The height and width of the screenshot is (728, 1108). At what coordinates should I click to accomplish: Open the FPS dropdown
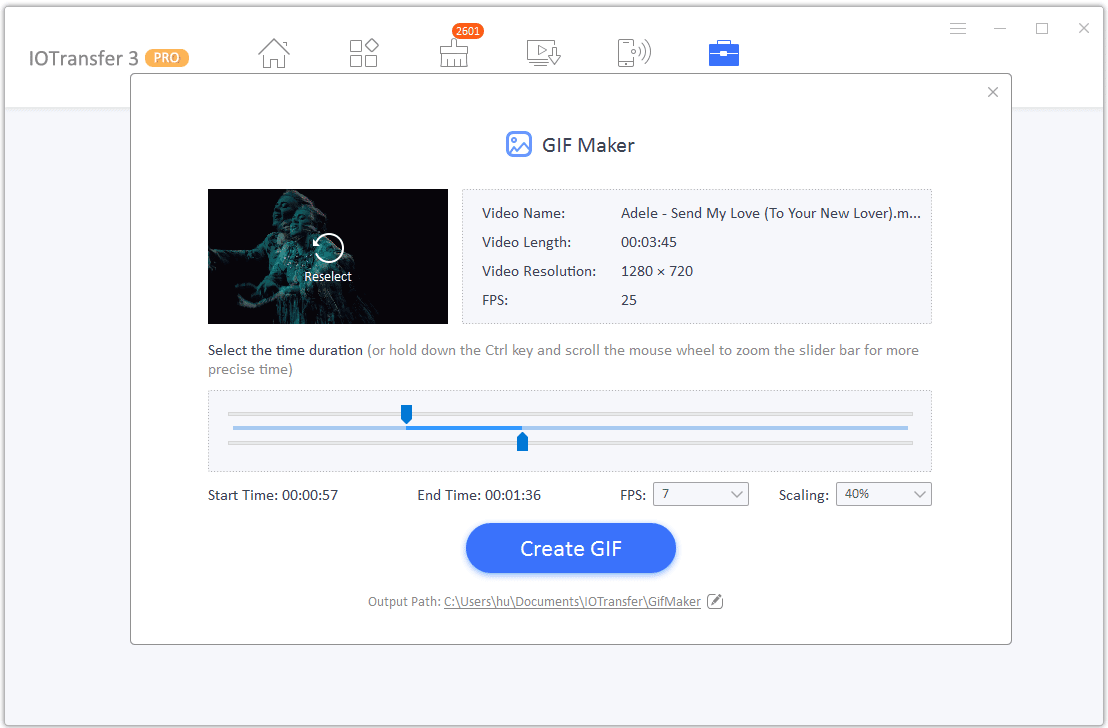tap(700, 493)
